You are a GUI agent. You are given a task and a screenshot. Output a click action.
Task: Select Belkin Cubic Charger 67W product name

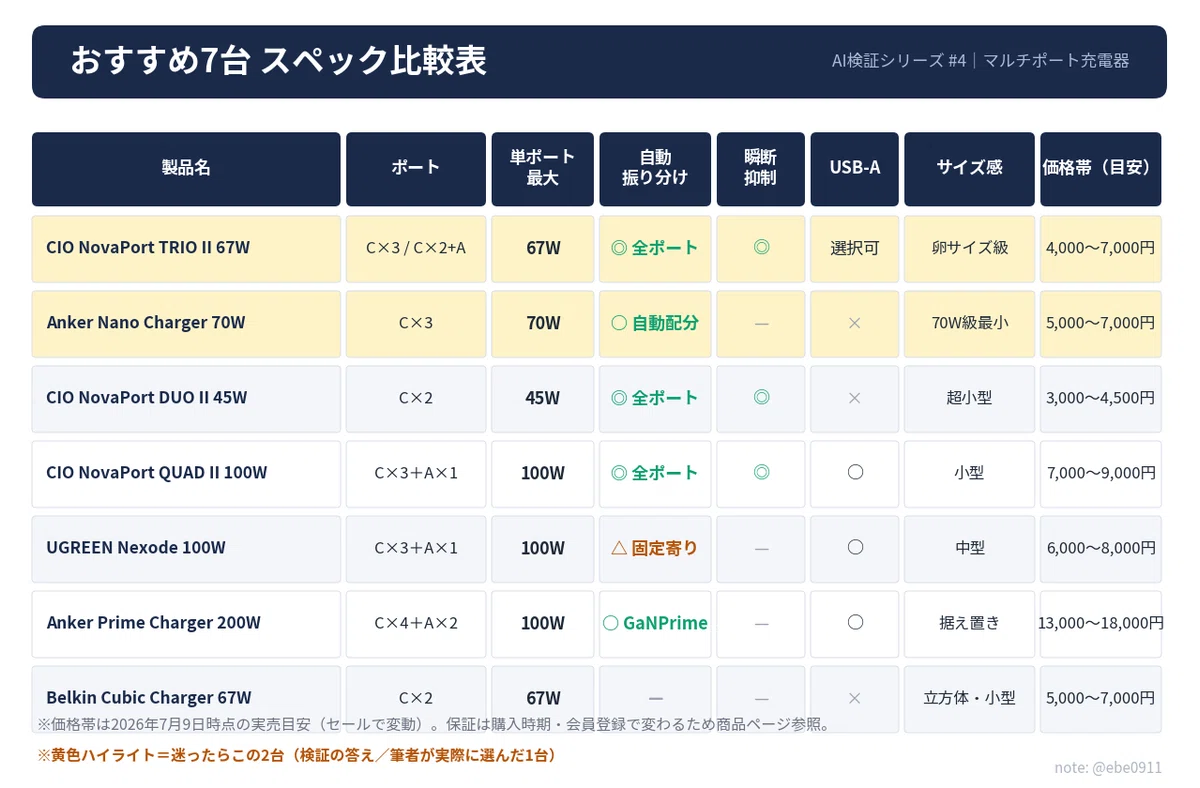coord(149,698)
